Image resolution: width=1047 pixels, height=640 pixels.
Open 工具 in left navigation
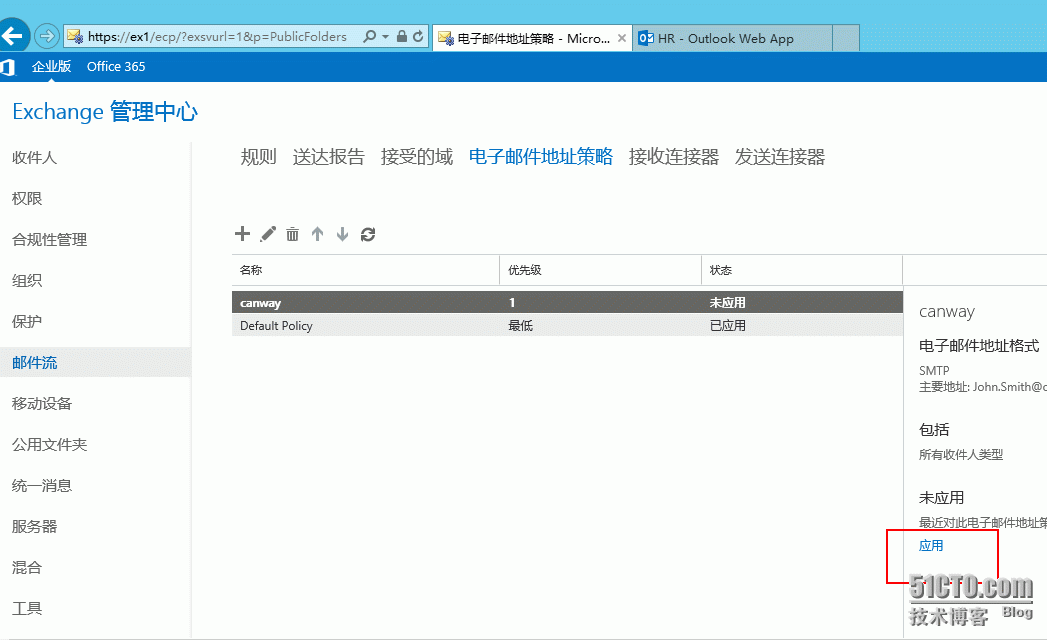click(x=27, y=609)
